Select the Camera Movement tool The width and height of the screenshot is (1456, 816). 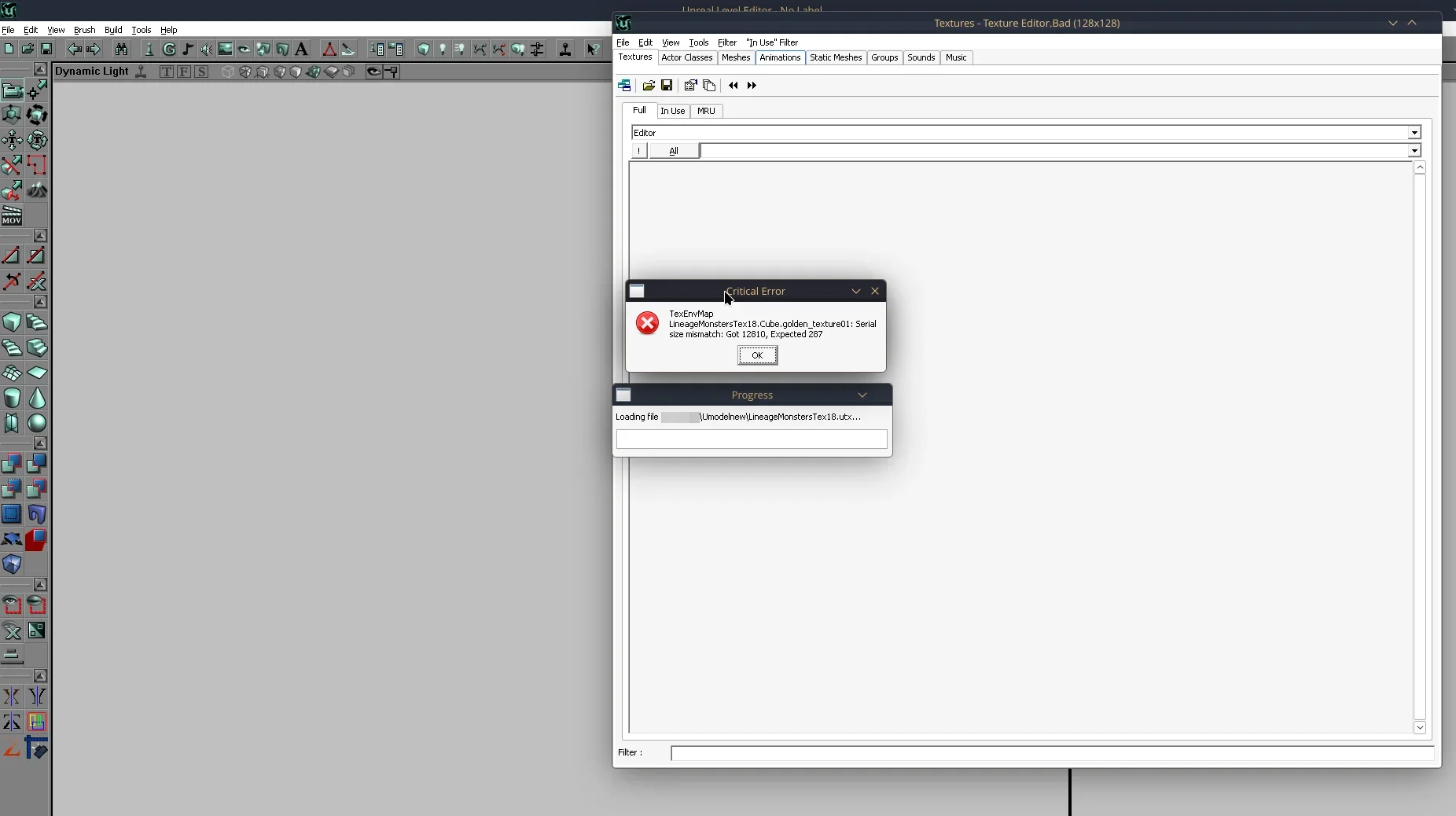coord(12,90)
